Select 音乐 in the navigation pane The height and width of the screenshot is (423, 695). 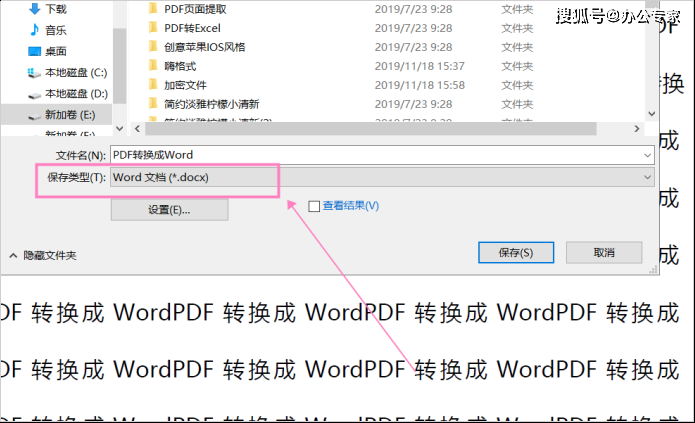pyautogui.click(x=55, y=30)
